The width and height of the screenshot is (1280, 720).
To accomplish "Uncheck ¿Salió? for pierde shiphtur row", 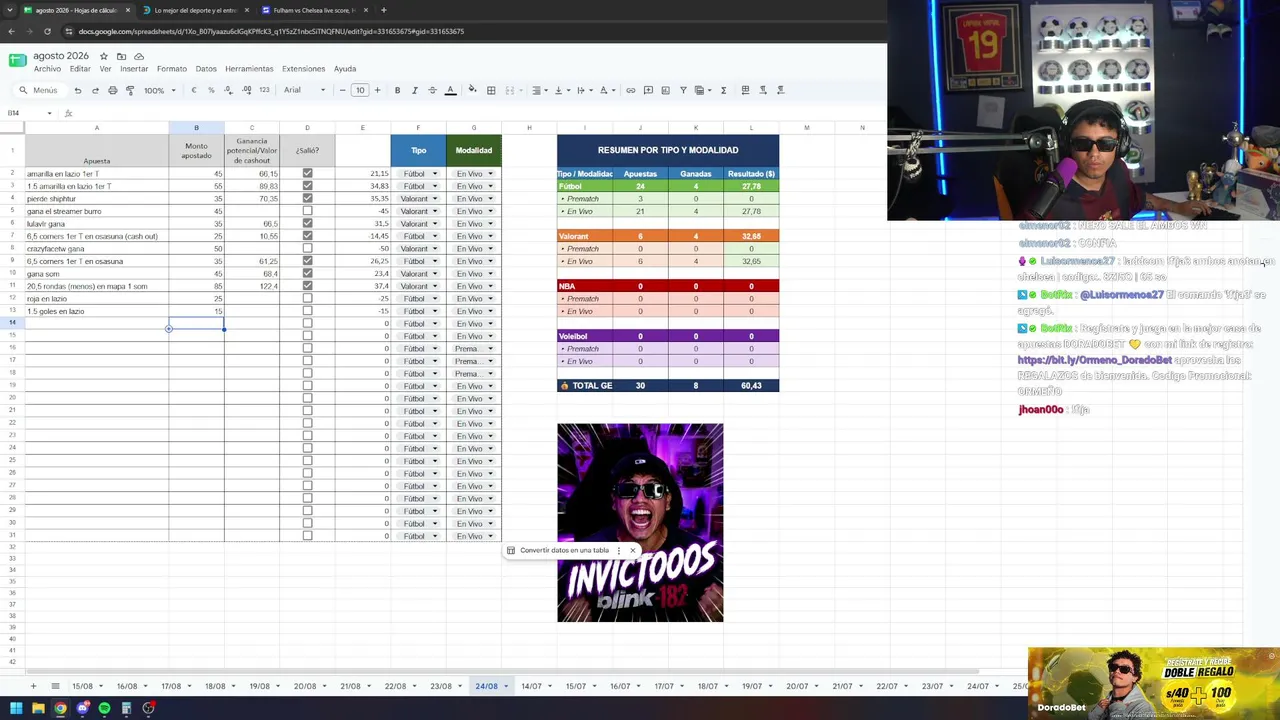I will tap(307, 198).
